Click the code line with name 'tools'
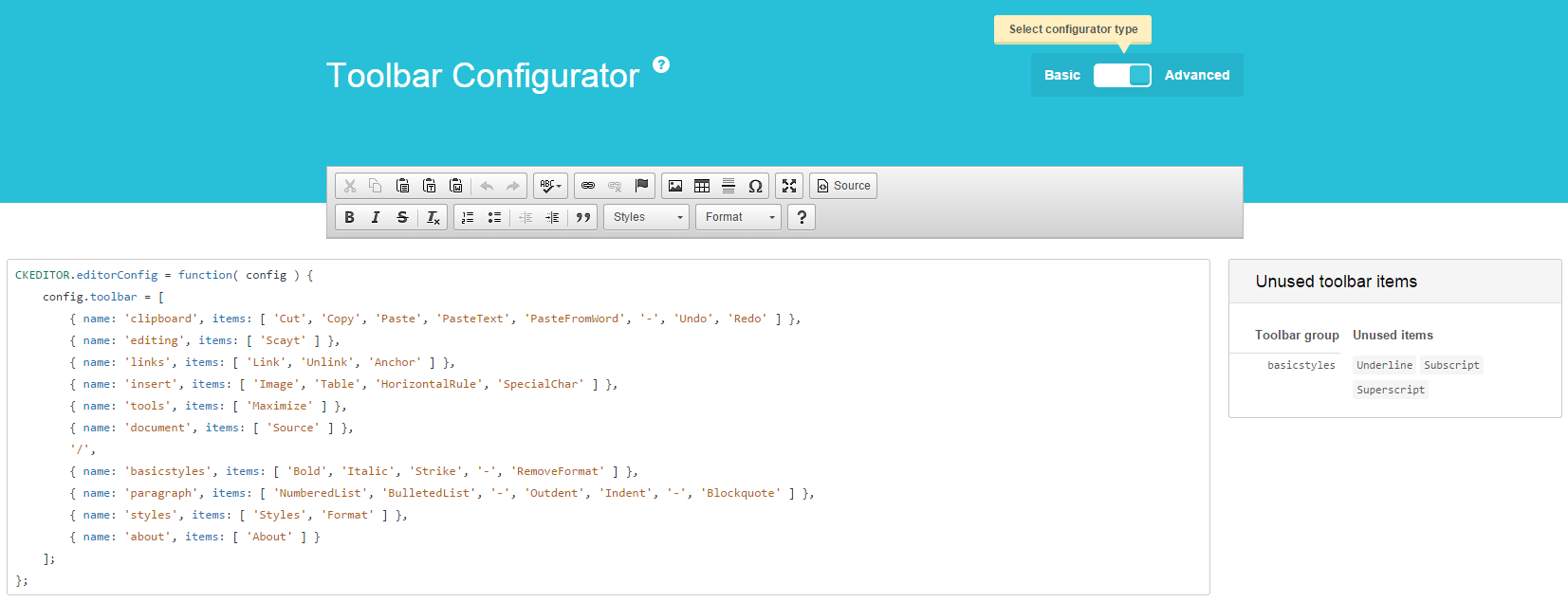This screenshot has height=602, width=1568. click(x=208, y=406)
